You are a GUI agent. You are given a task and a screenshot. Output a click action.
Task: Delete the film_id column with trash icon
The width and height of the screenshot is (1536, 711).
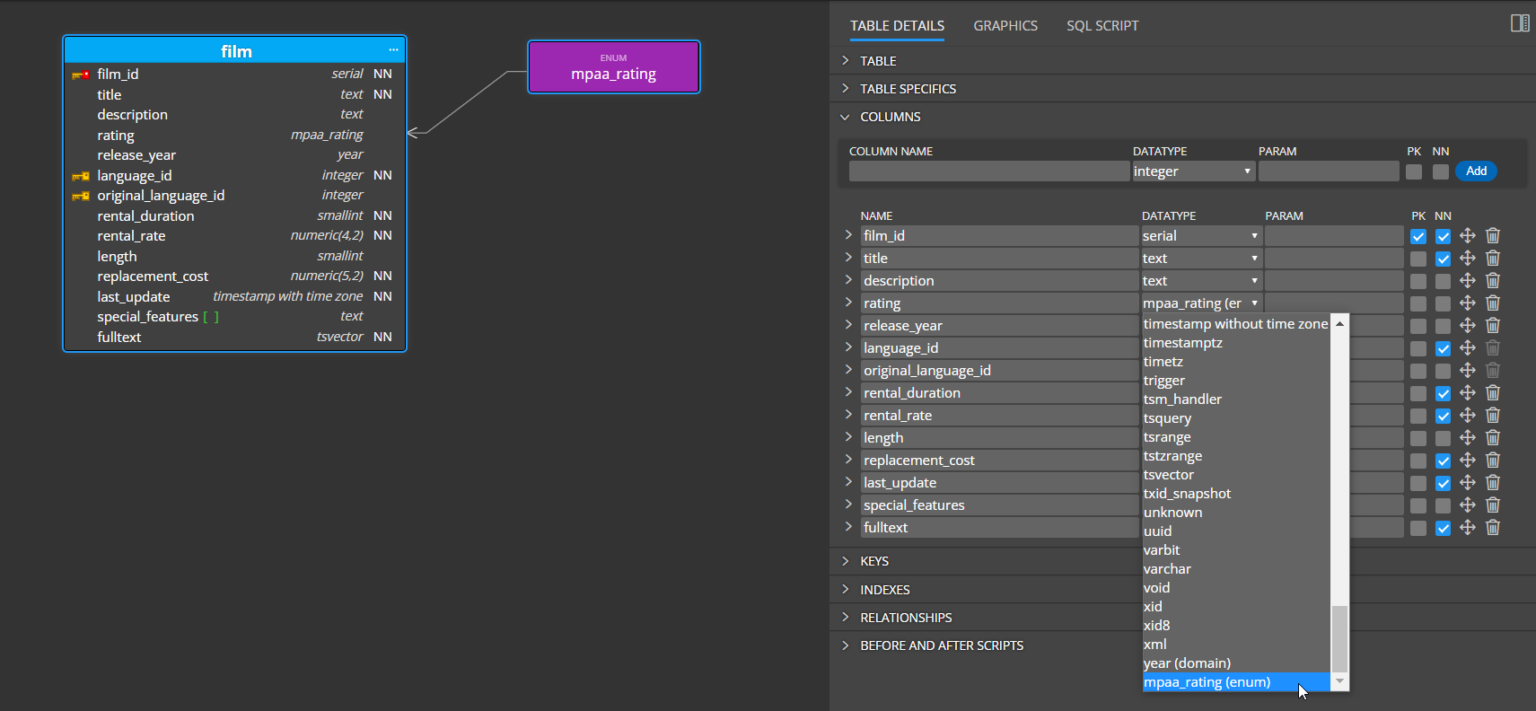pos(1492,236)
